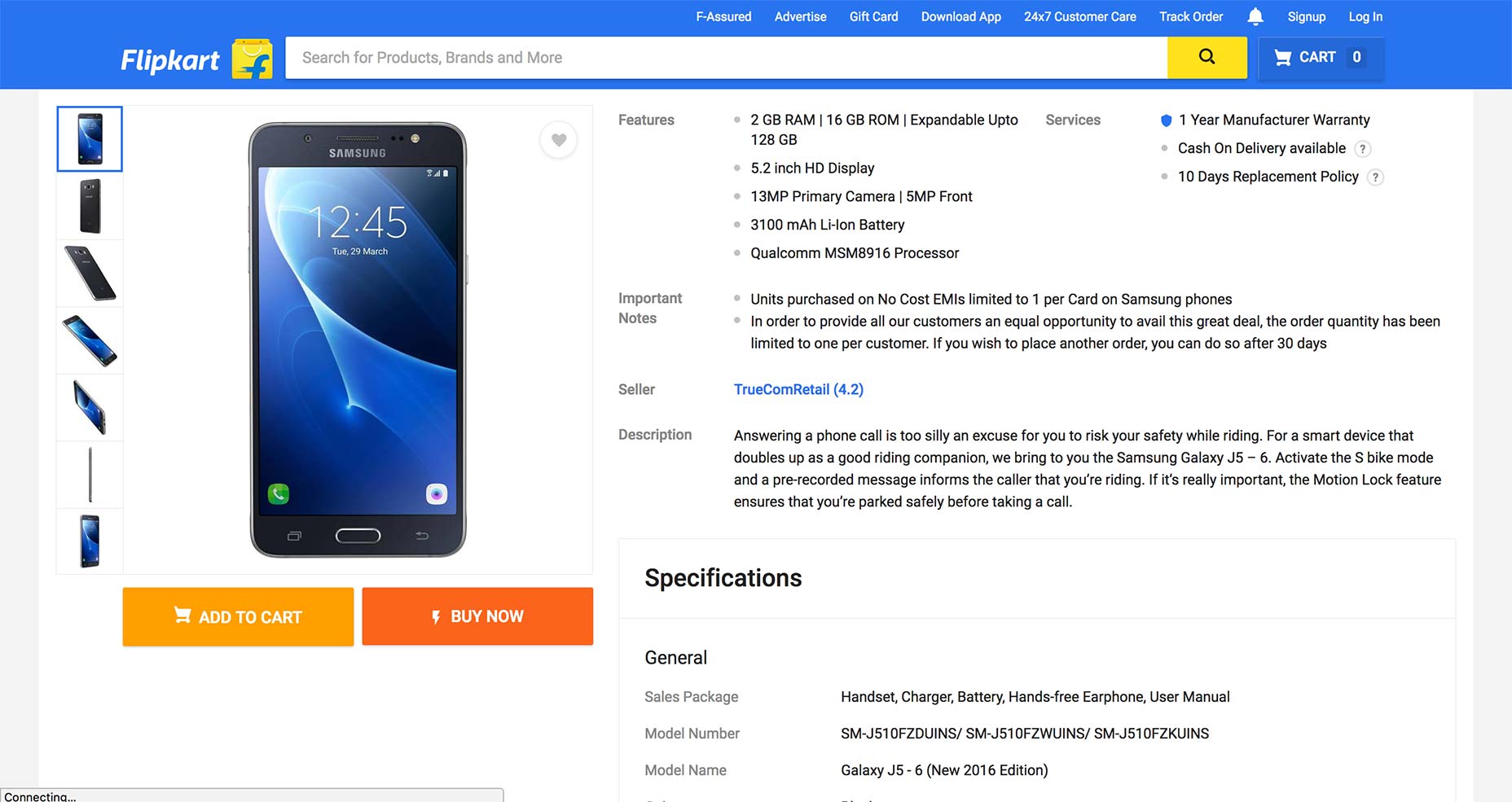Click the Flipkart shopping bag icon
The height and width of the screenshot is (802, 1512).
pyautogui.click(x=253, y=59)
